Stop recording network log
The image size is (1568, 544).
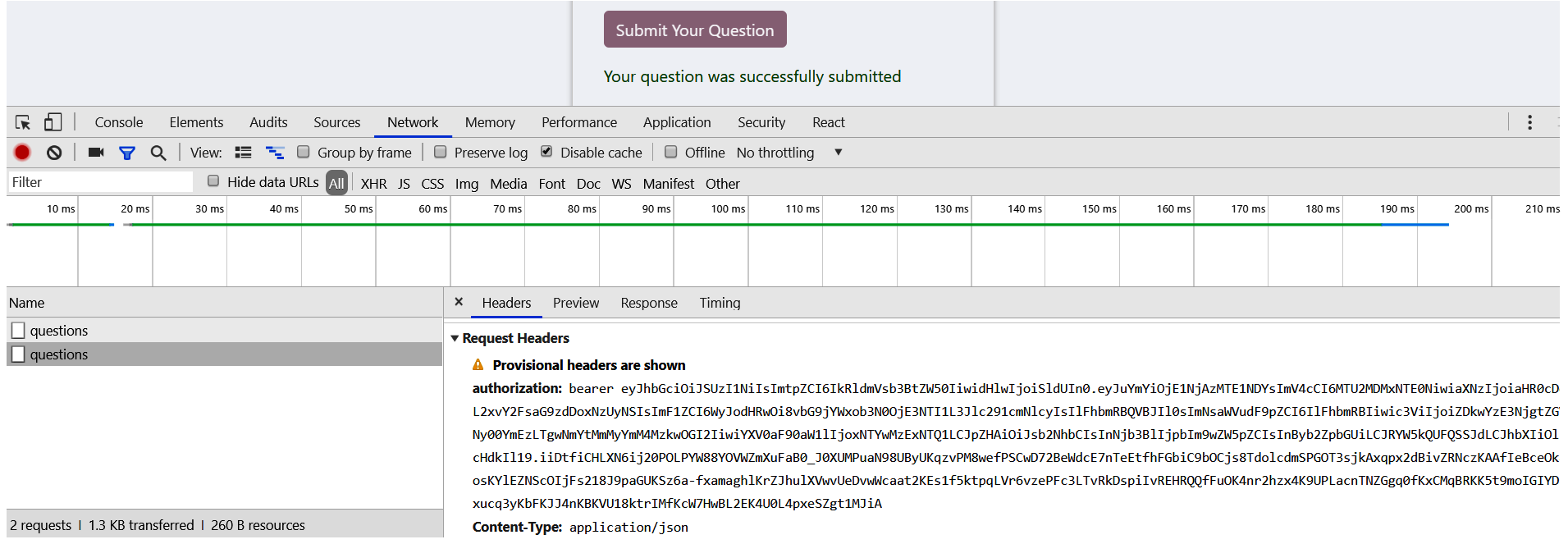click(22, 153)
